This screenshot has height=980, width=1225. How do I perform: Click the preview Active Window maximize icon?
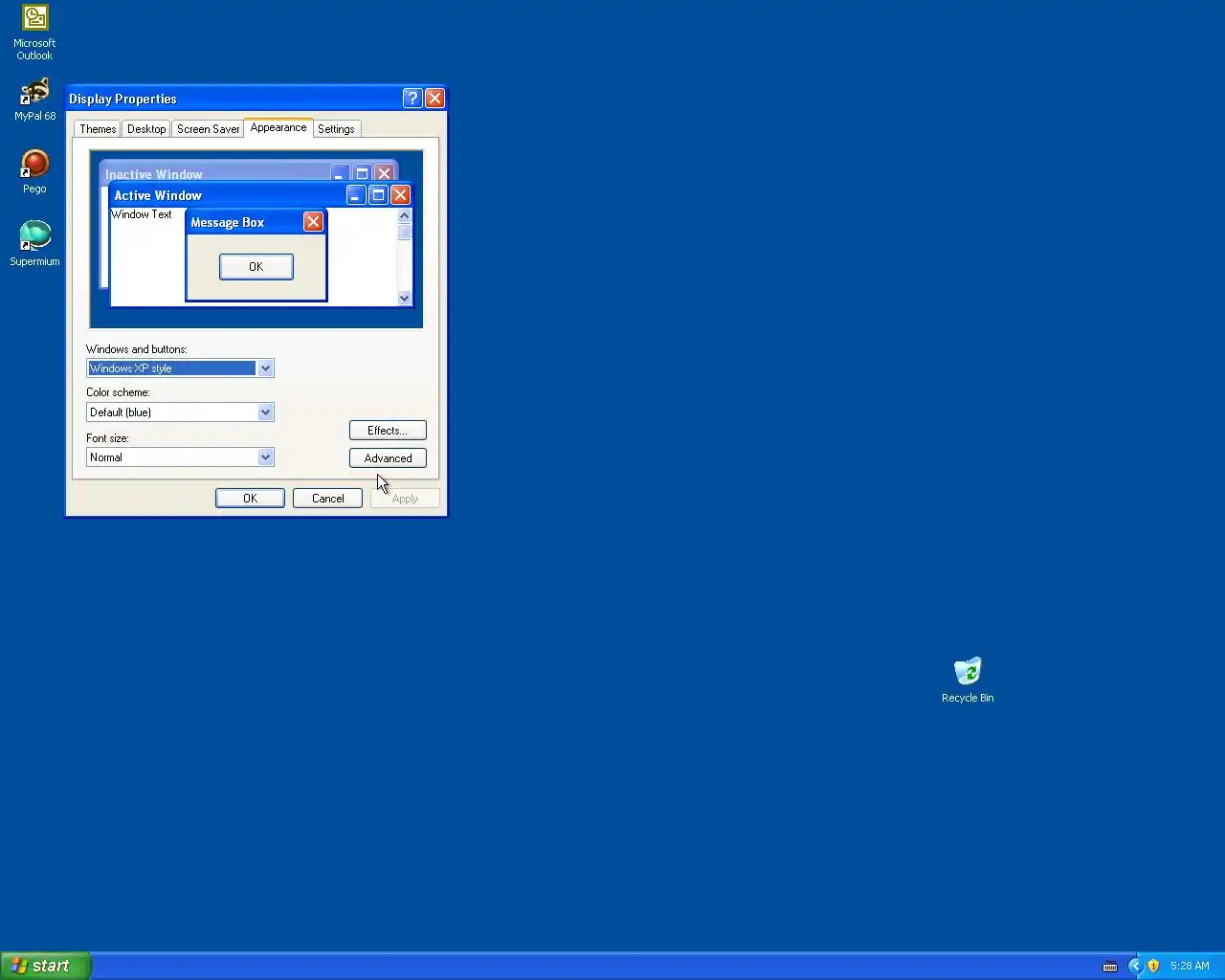click(x=378, y=195)
